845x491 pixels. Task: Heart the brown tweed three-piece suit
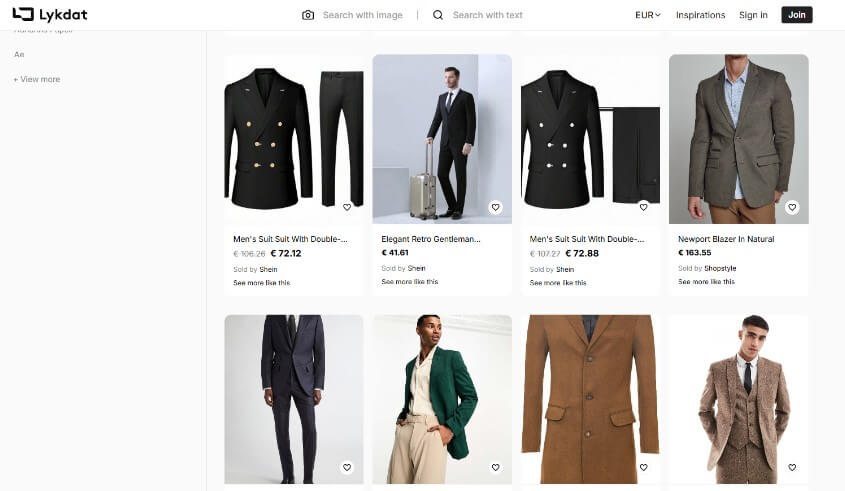(792, 467)
